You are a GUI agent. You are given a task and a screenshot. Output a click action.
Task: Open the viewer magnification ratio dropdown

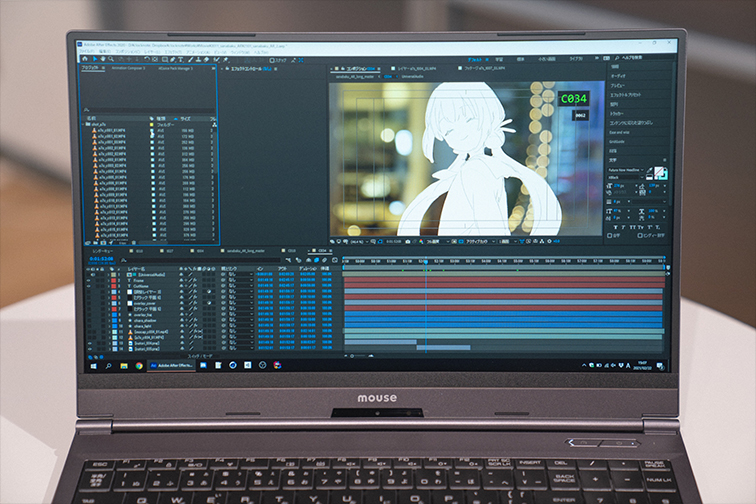coord(358,241)
